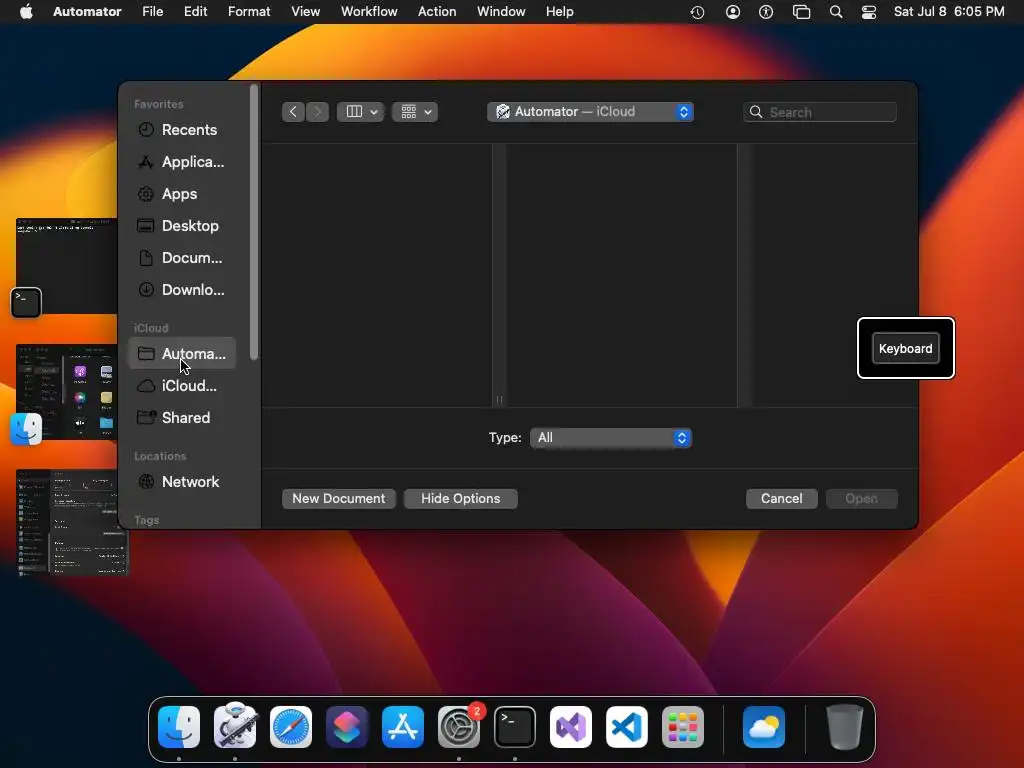Open the Automator — iCloud location popup
This screenshot has height=768, width=1024.
click(590, 112)
